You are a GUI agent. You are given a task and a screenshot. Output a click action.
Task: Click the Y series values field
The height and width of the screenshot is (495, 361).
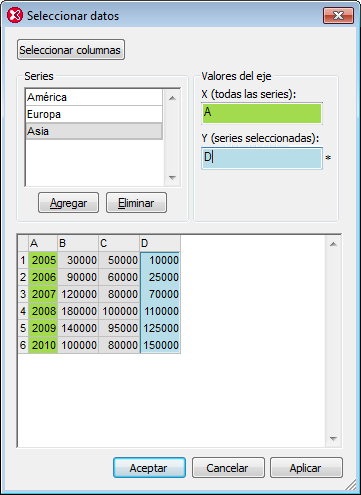[262, 158]
